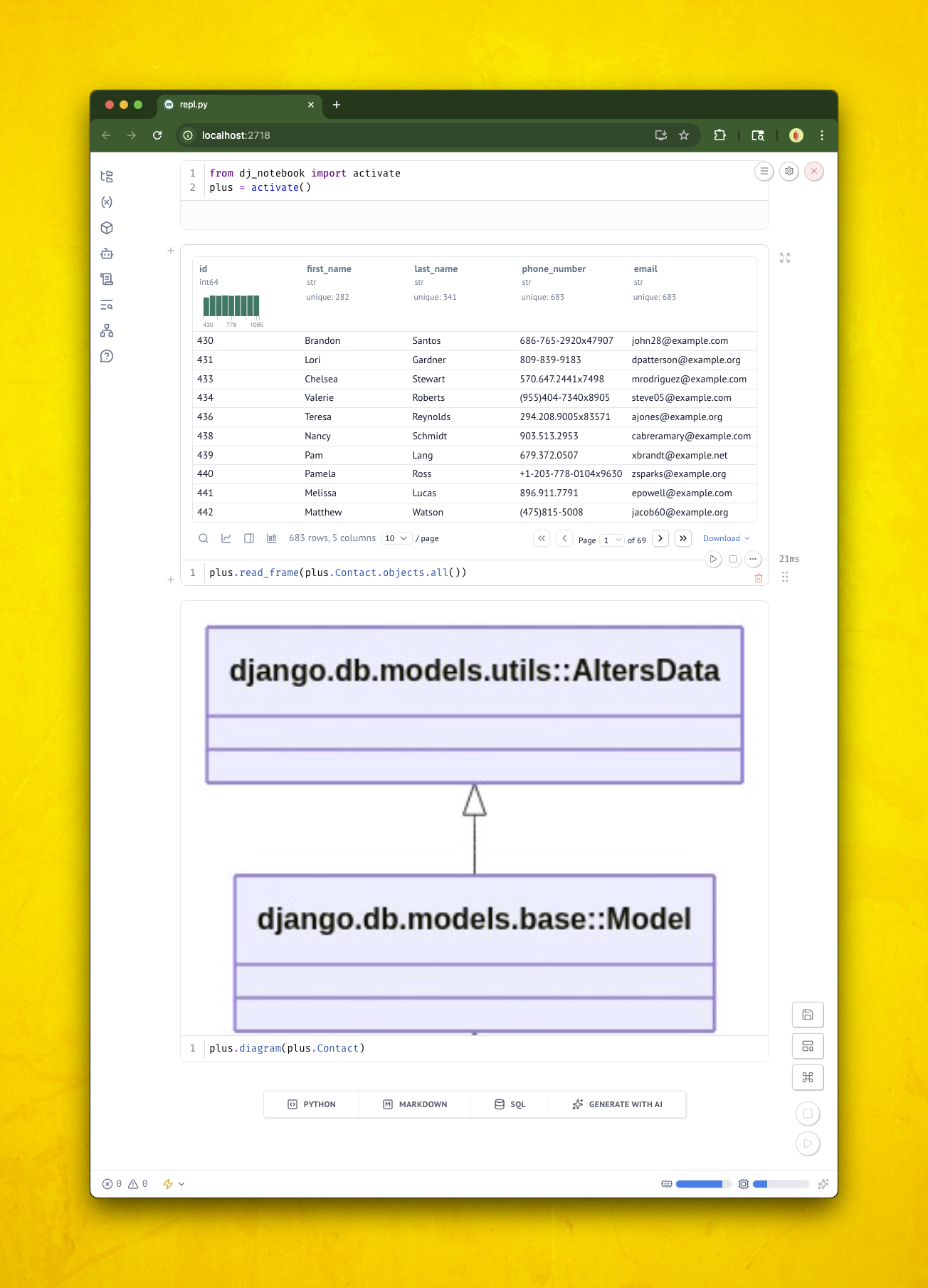Click the last_name column header
Viewport: 928px width, 1288px height.
tap(436, 268)
